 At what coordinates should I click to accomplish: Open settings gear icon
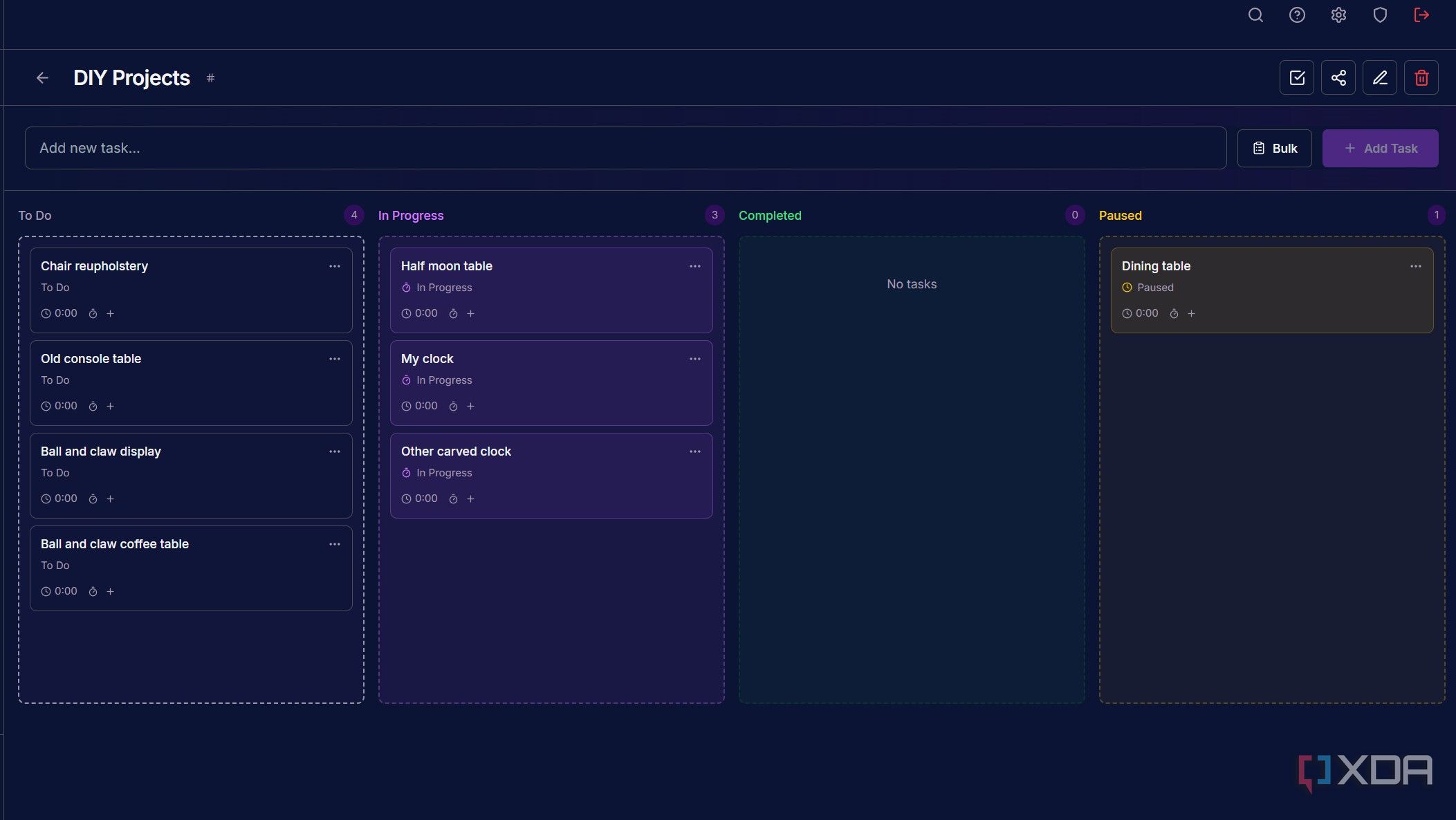(1338, 15)
